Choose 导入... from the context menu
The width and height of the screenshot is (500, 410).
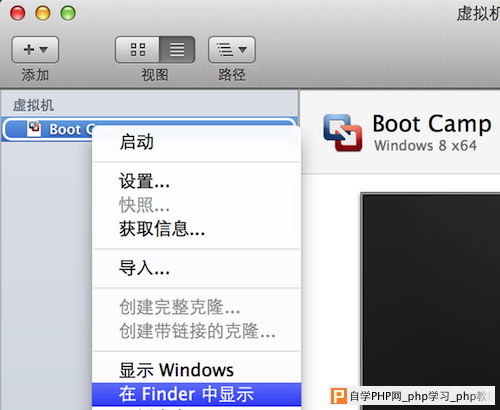[197, 268]
